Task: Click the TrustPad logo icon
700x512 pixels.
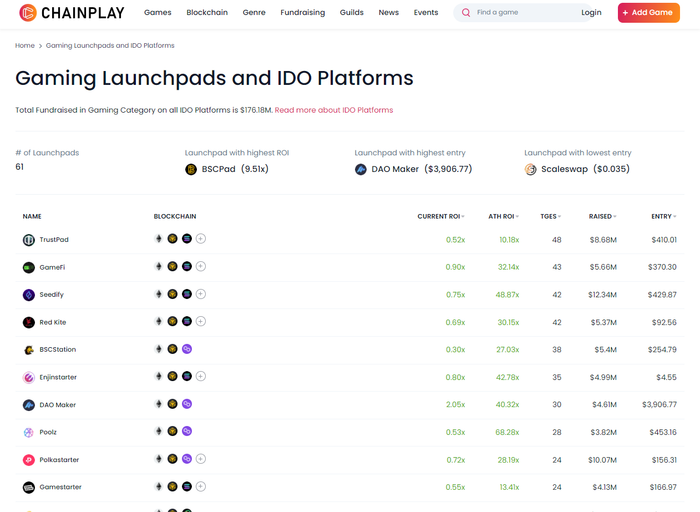Action: [x=29, y=240]
